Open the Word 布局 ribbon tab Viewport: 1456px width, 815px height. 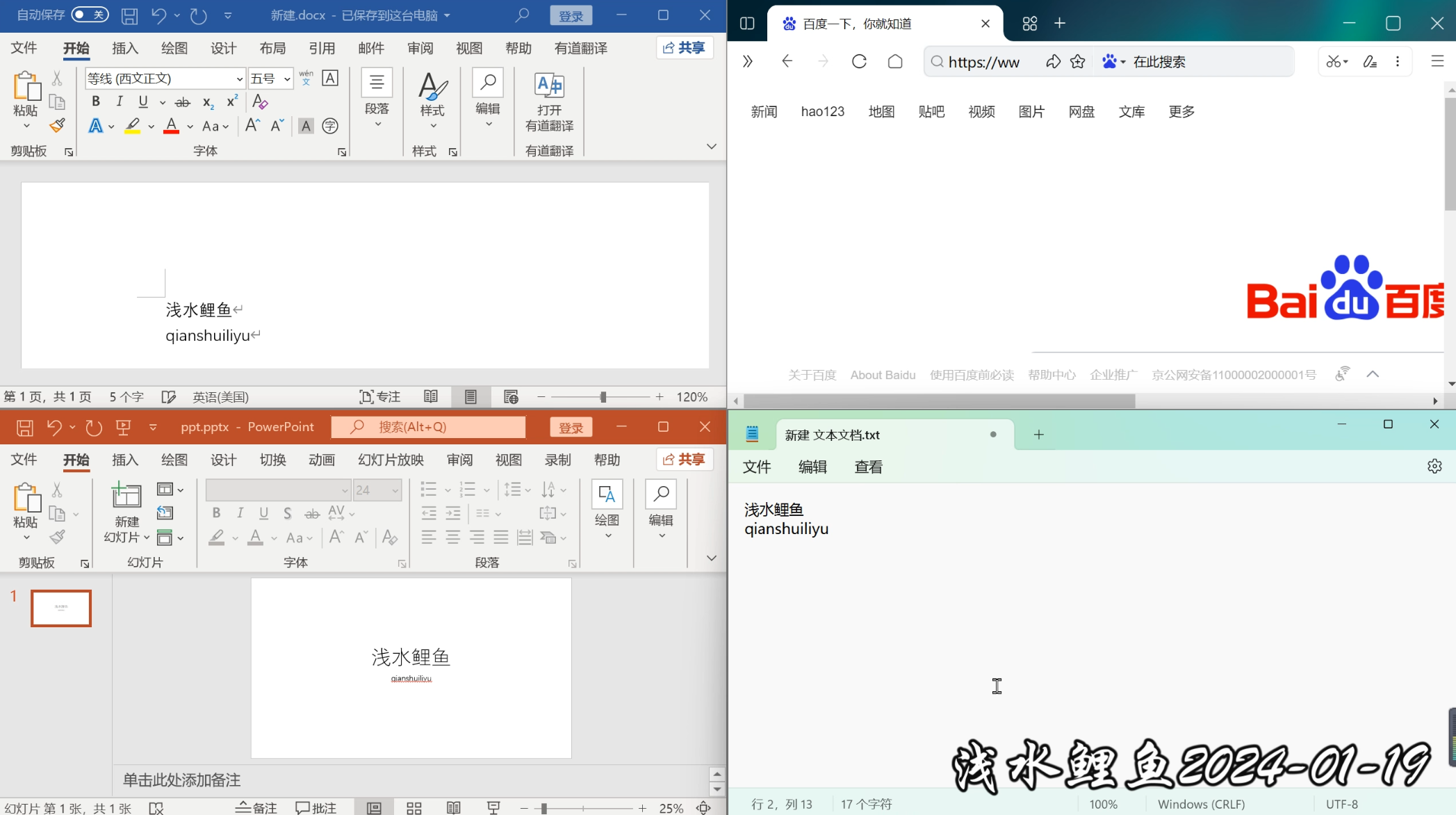[x=272, y=48]
